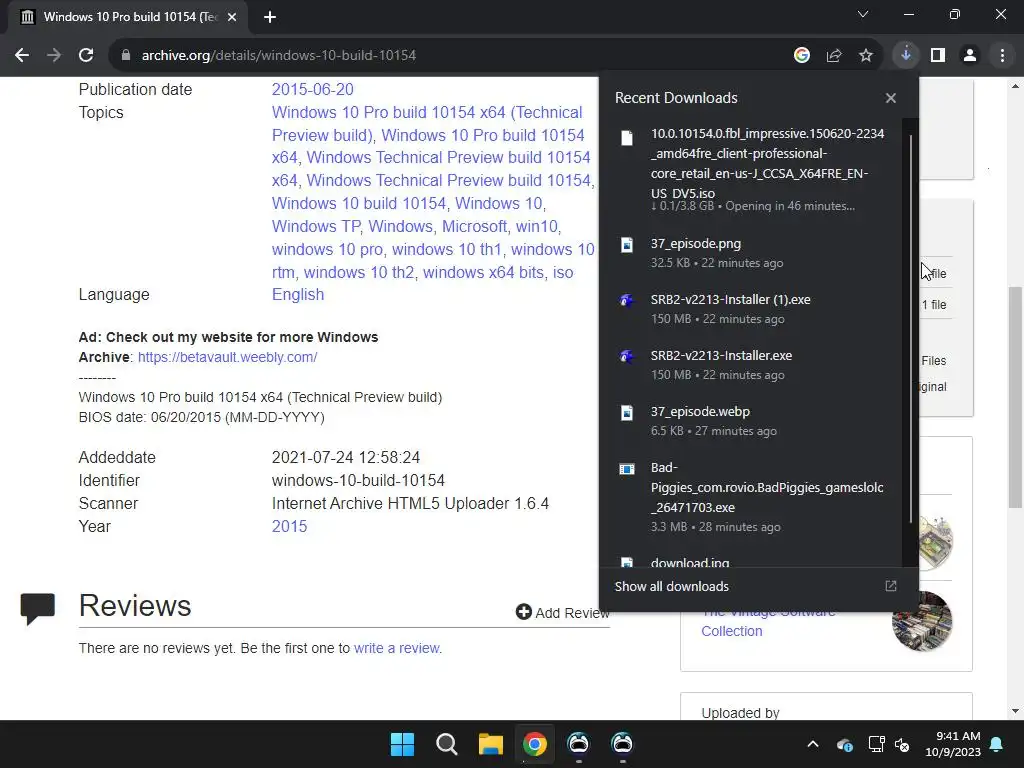Image resolution: width=1024 pixels, height=768 pixels.
Task: Click the 37_episode.png file icon
Action: 627,245
